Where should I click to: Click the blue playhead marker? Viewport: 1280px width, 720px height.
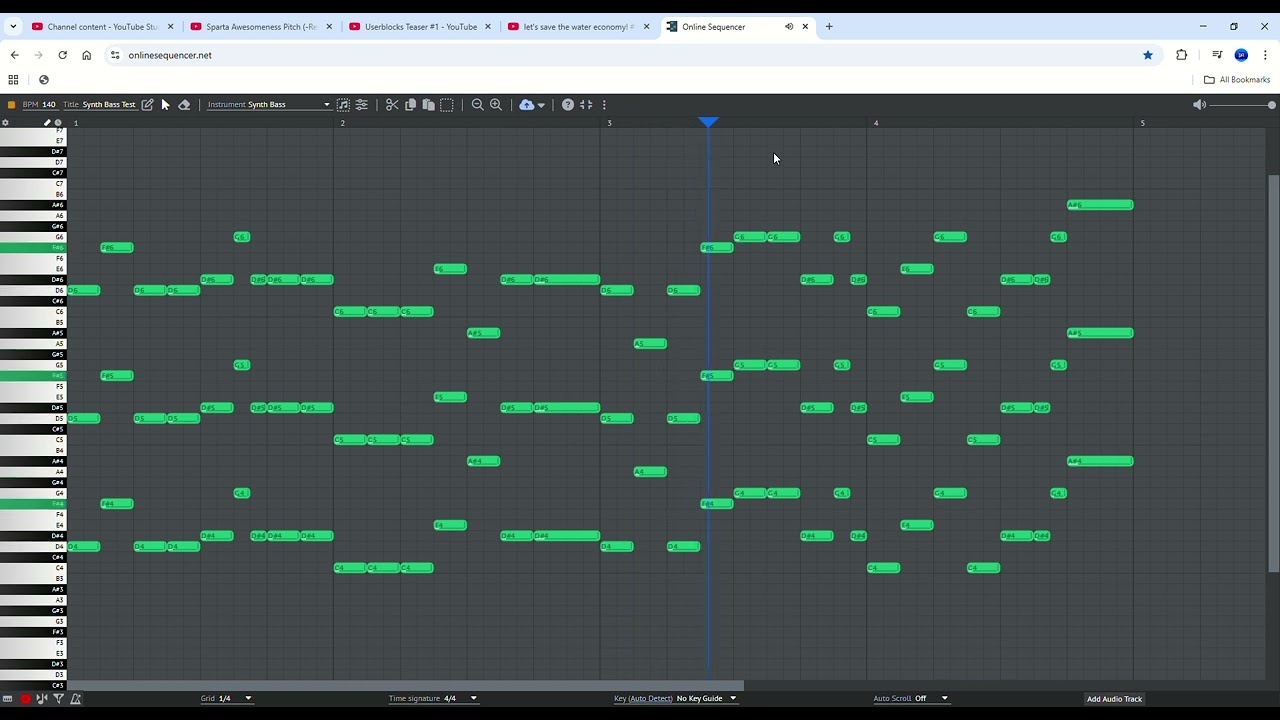point(708,122)
